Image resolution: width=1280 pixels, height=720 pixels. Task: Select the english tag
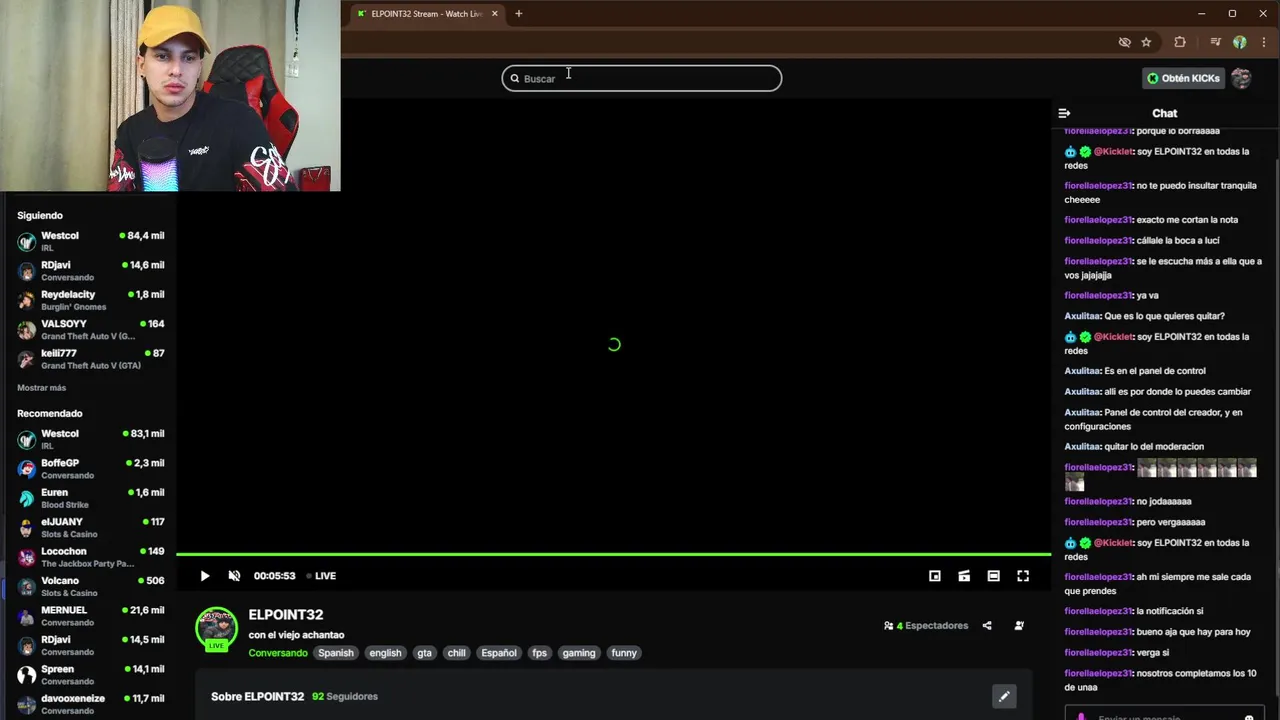click(385, 653)
